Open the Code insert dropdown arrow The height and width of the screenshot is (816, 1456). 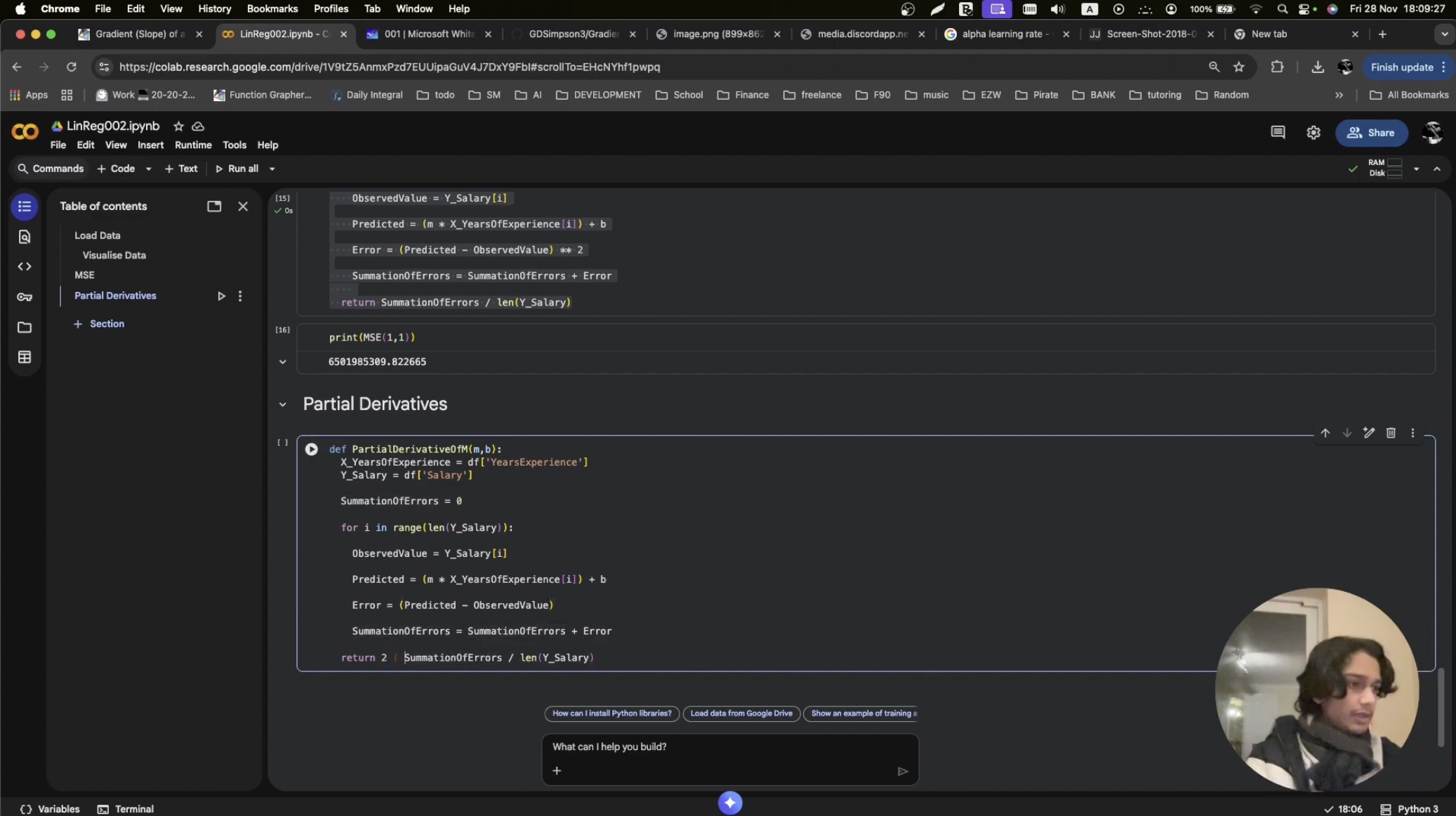[x=148, y=169]
